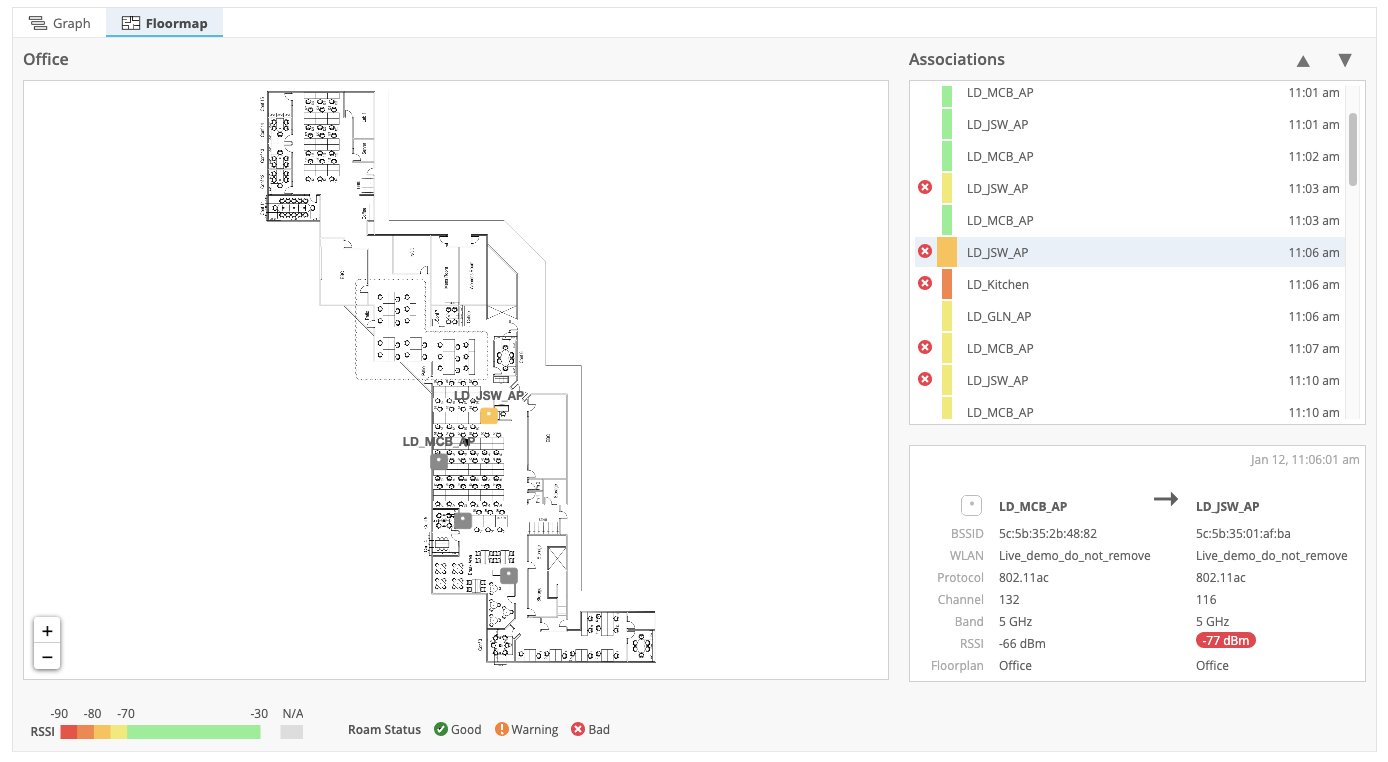Zoom in on the office floormap
Screen dimensions: 1388x762
[47, 631]
